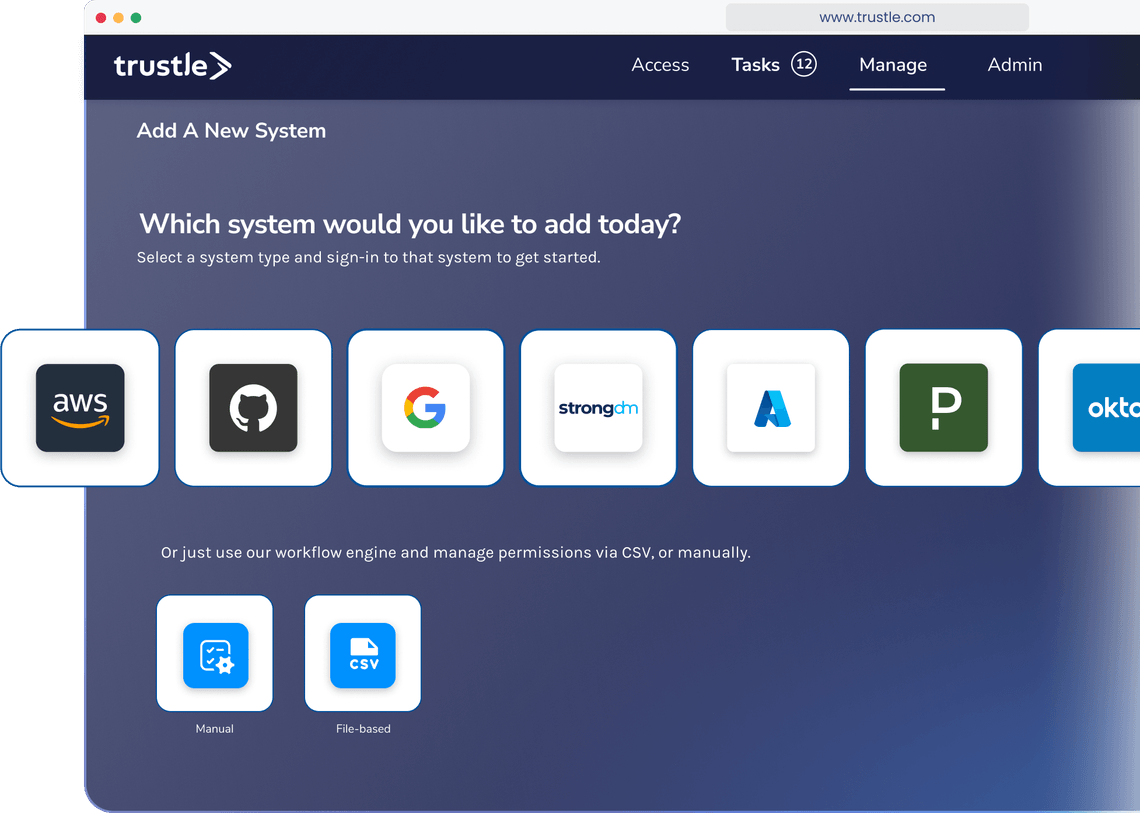Click the File-based label text

click(363, 729)
